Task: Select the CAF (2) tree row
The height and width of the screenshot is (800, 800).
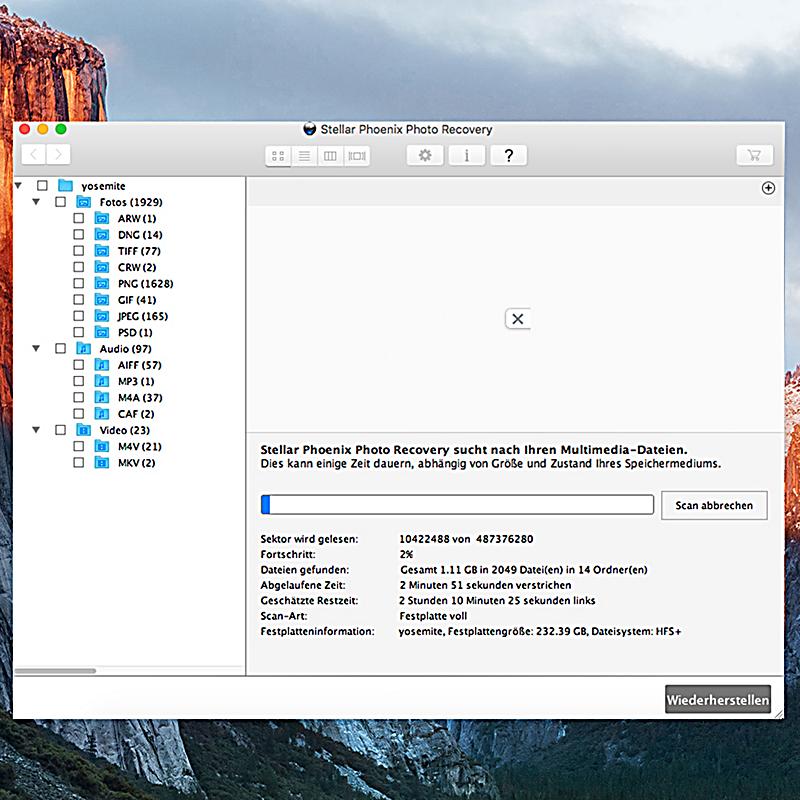Action: click(x=130, y=414)
